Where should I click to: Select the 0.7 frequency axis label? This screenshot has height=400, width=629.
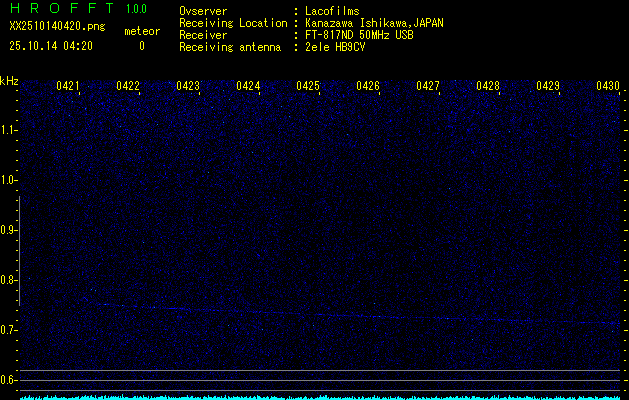click(9, 330)
